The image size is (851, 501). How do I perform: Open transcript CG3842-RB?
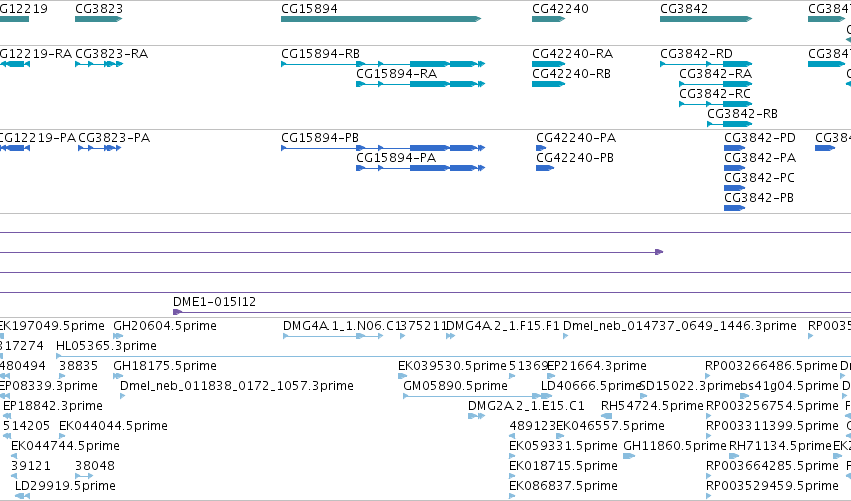742,114
